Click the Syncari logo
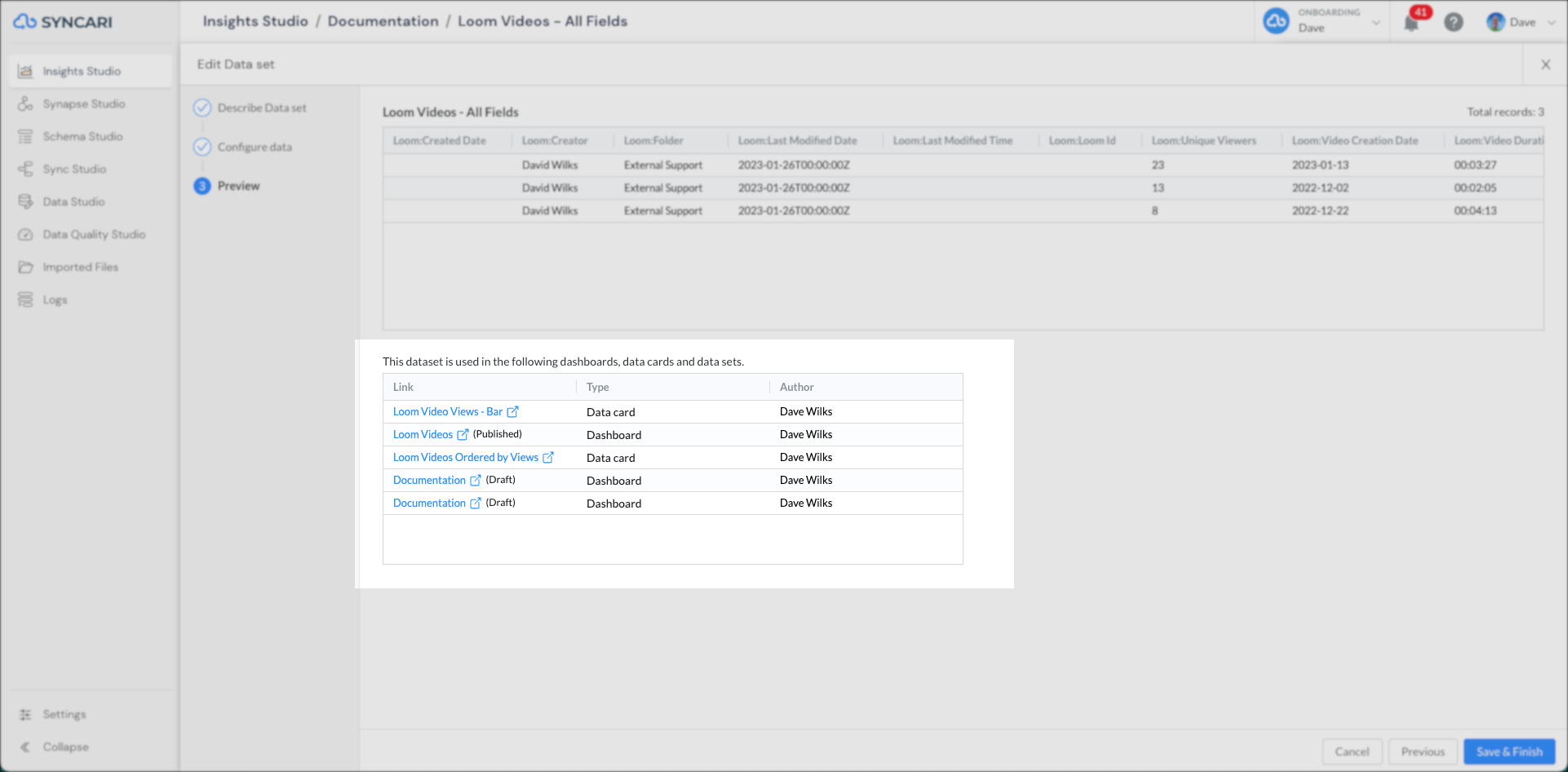 pyautogui.click(x=63, y=22)
